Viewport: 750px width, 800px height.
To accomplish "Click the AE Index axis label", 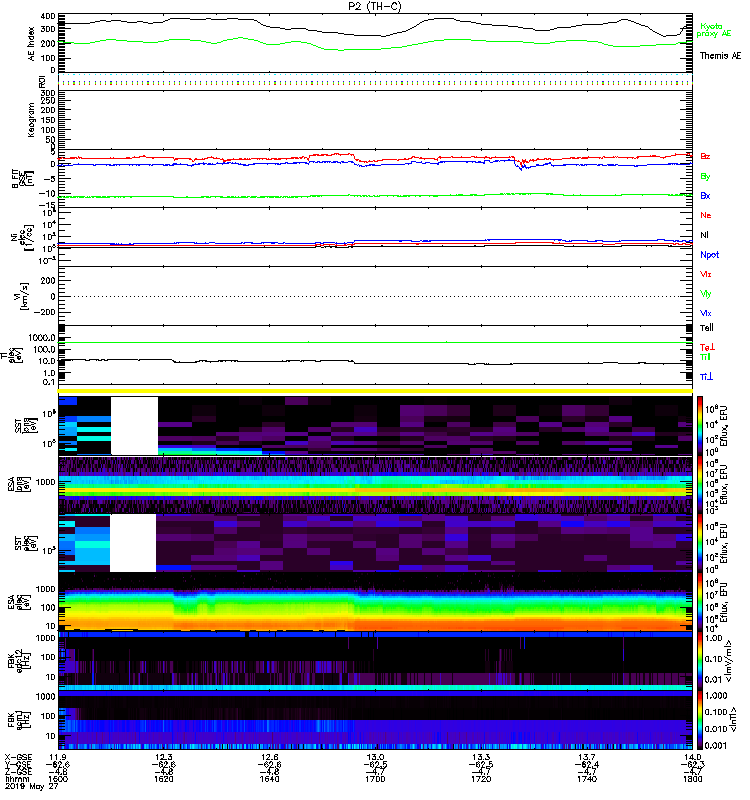I will pyautogui.click(x=32, y=44).
